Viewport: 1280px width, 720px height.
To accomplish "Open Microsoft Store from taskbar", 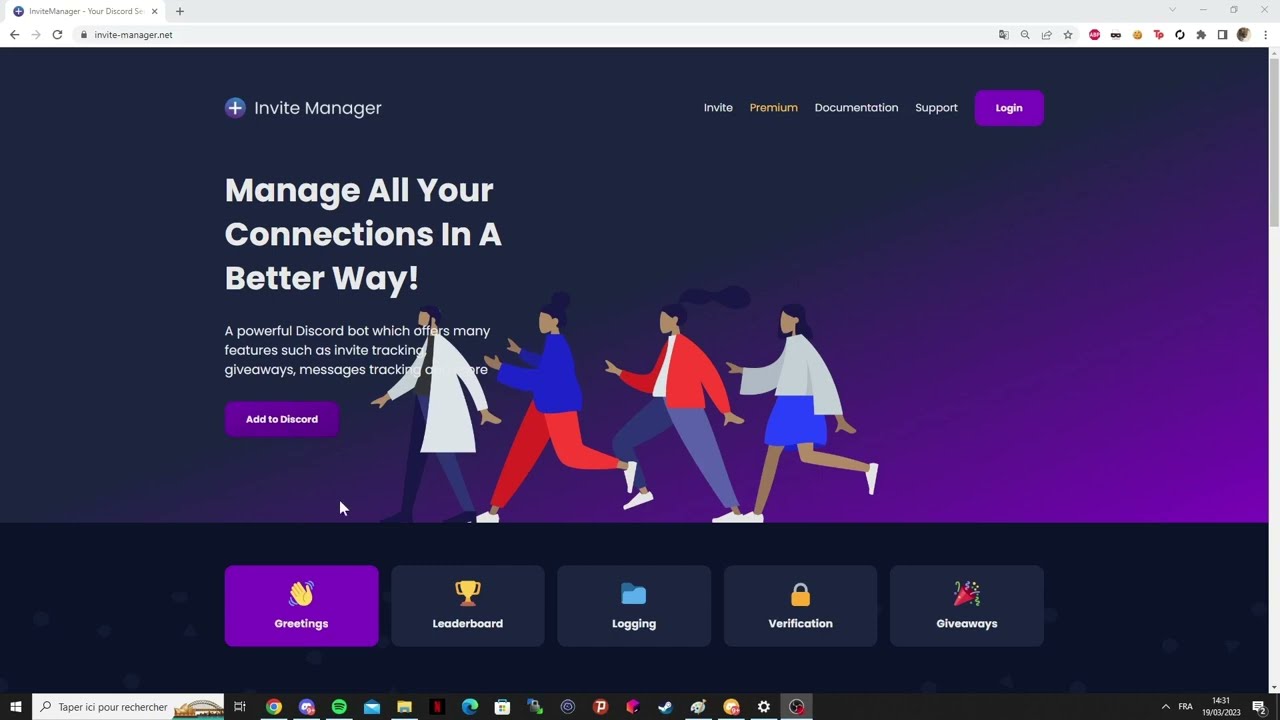I will tap(502, 707).
